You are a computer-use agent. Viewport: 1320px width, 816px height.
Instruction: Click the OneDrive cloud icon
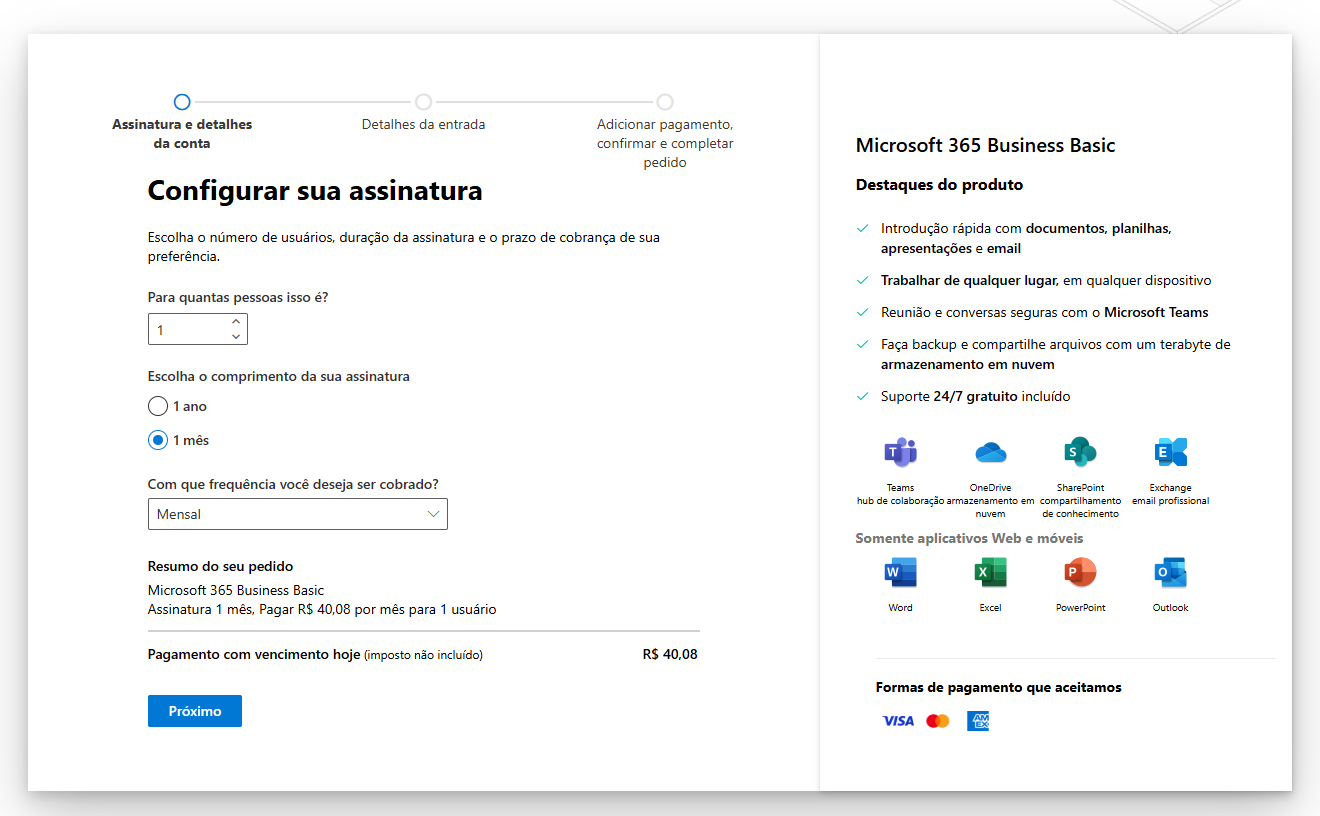click(990, 452)
